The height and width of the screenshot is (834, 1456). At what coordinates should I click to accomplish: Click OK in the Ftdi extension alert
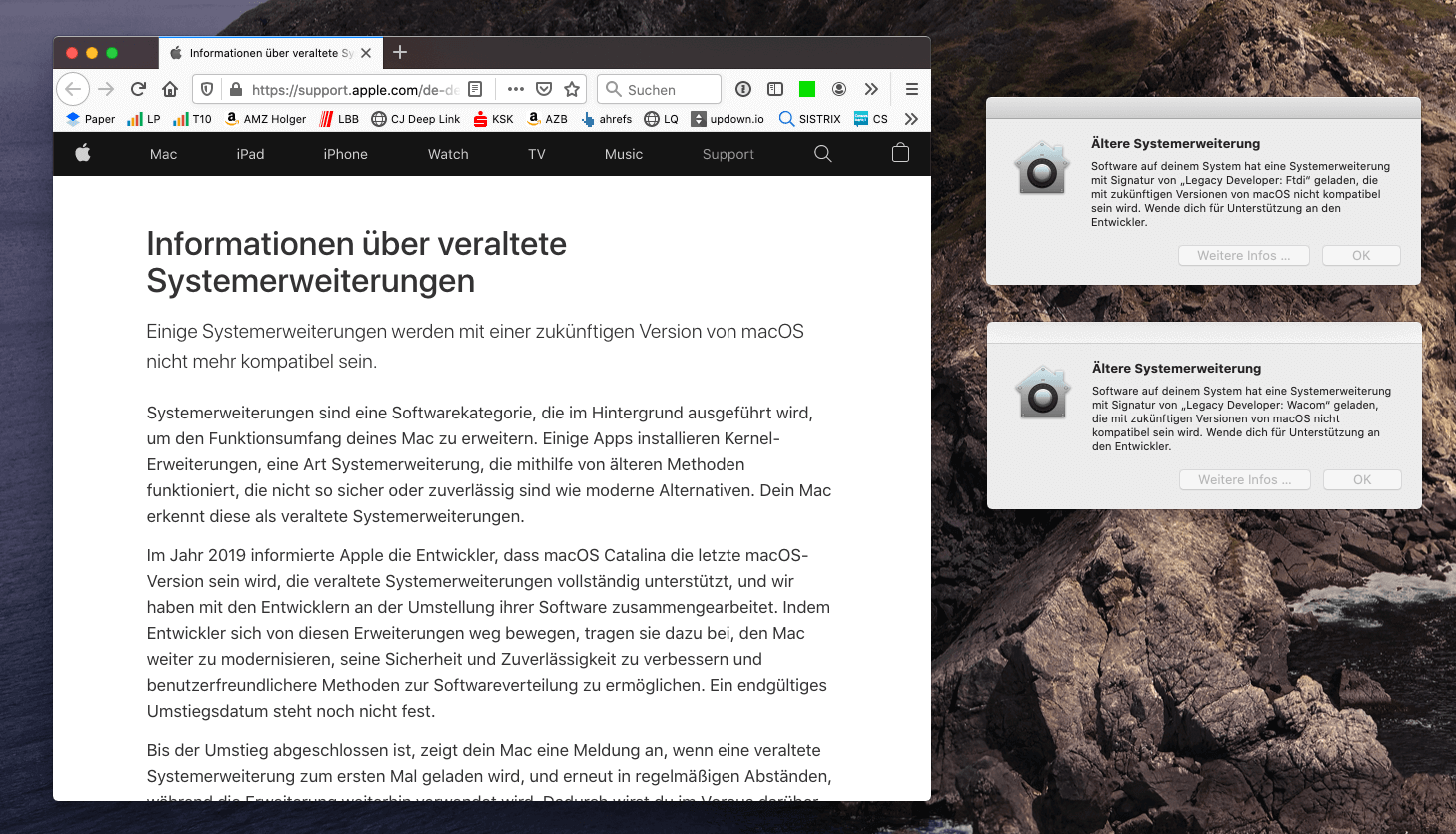pos(1361,256)
